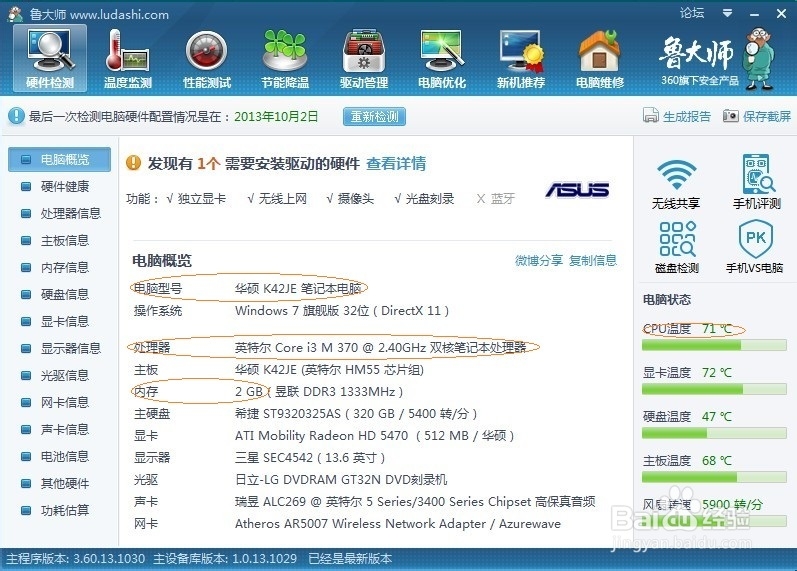Open the 节能降温 energy saving tool
Screen dimensions: 797x571
coord(285,58)
